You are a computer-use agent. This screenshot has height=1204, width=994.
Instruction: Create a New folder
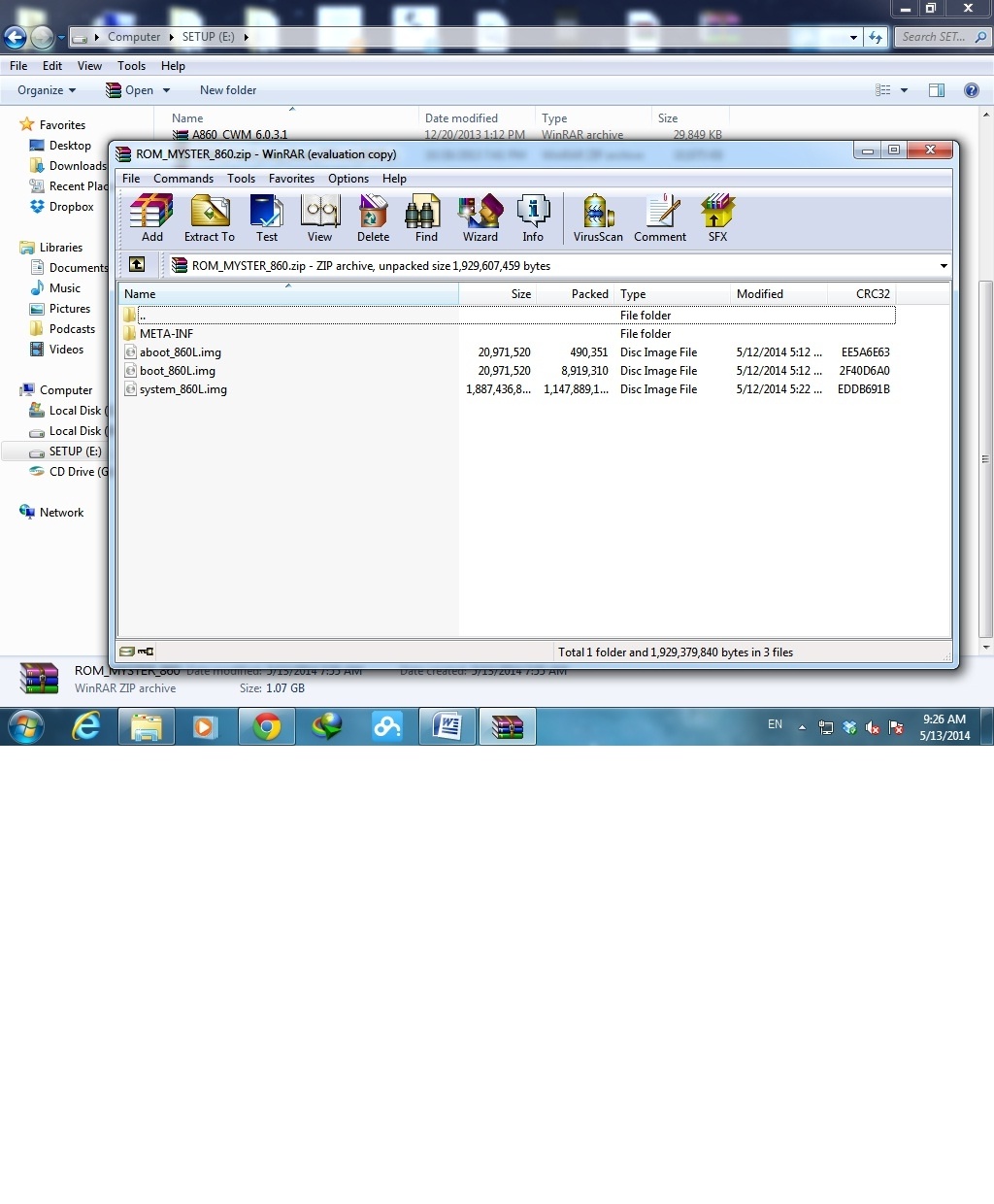click(x=228, y=90)
